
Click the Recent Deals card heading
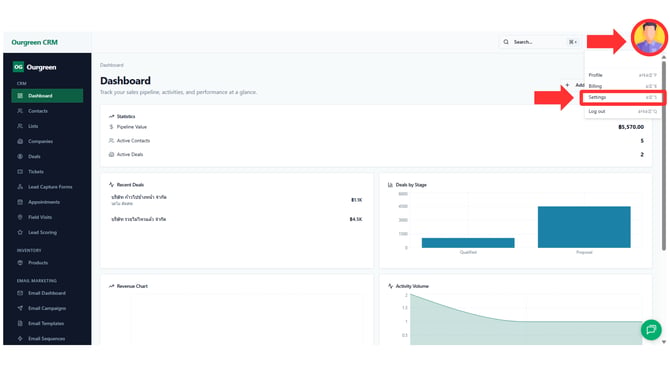coord(130,185)
